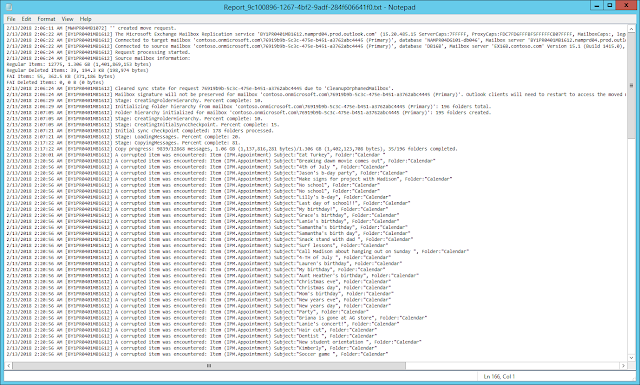Click the line mentioning 'Mailbox Replication service'
The height and width of the screenshot is (385, 640).
pos(316,34)
